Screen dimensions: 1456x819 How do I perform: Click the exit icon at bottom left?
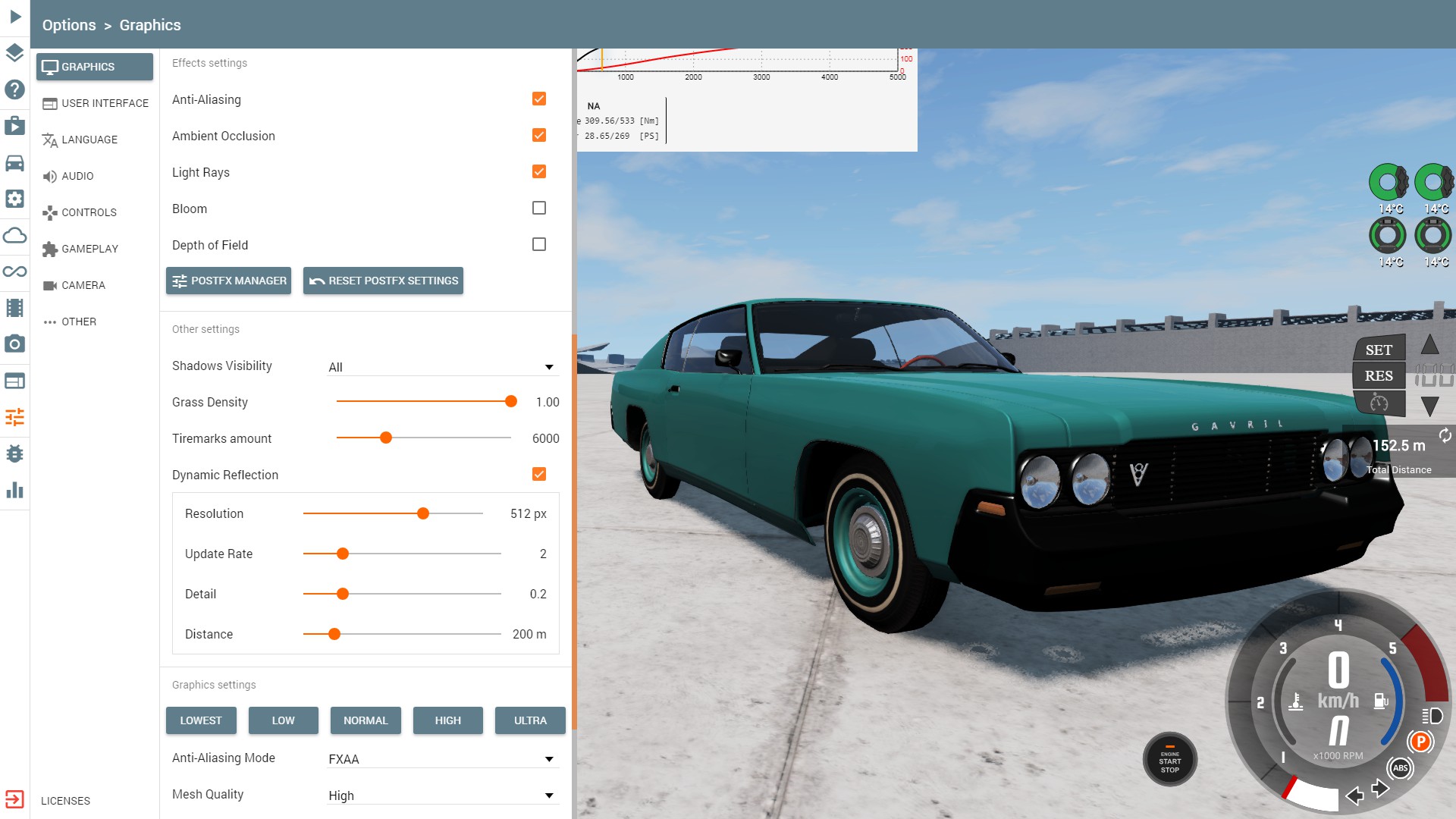(x=14, y=799)
